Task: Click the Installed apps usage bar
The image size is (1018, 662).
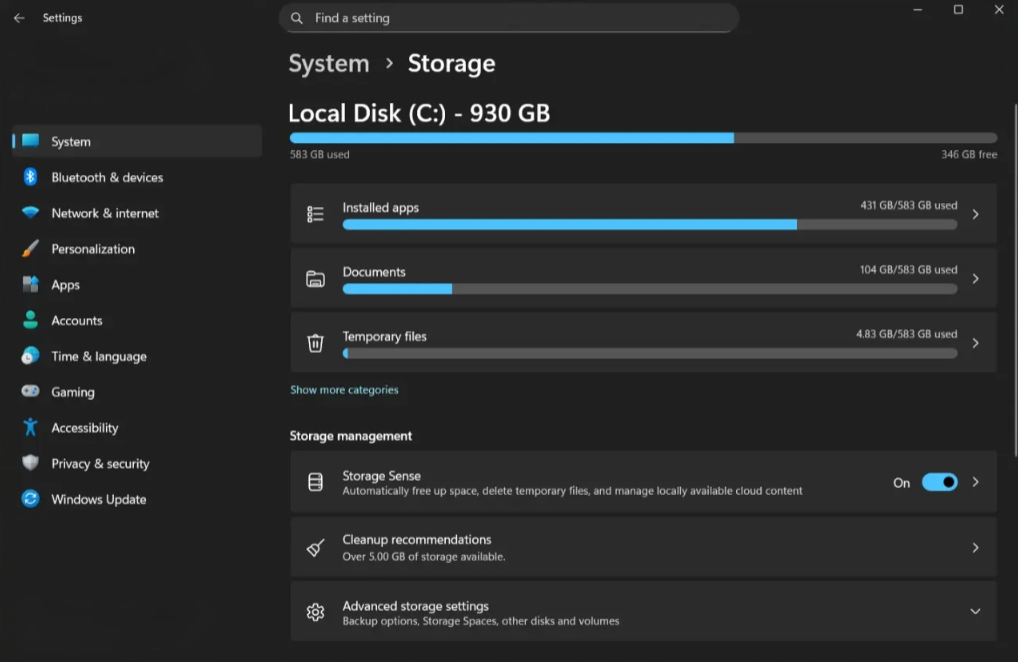Action: 650,225
